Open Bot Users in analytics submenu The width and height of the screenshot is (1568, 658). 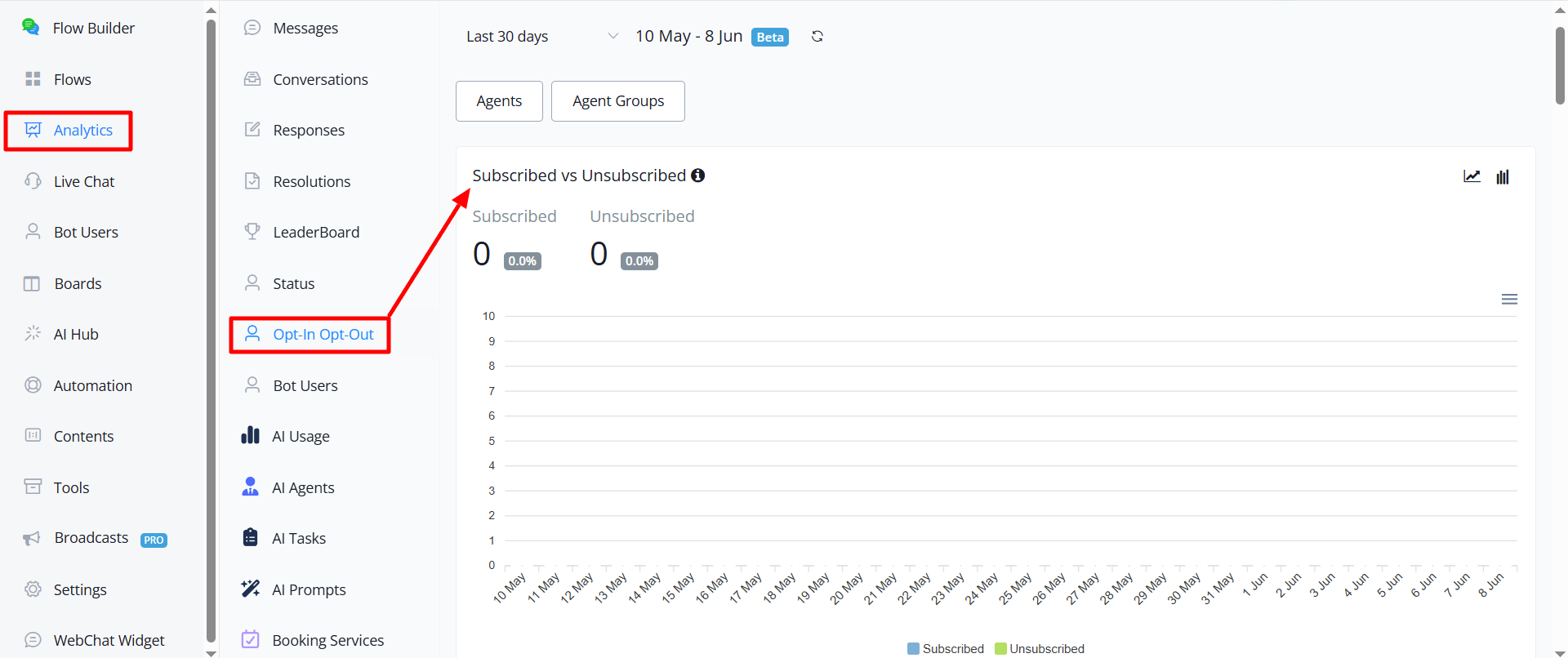(305, 385)
